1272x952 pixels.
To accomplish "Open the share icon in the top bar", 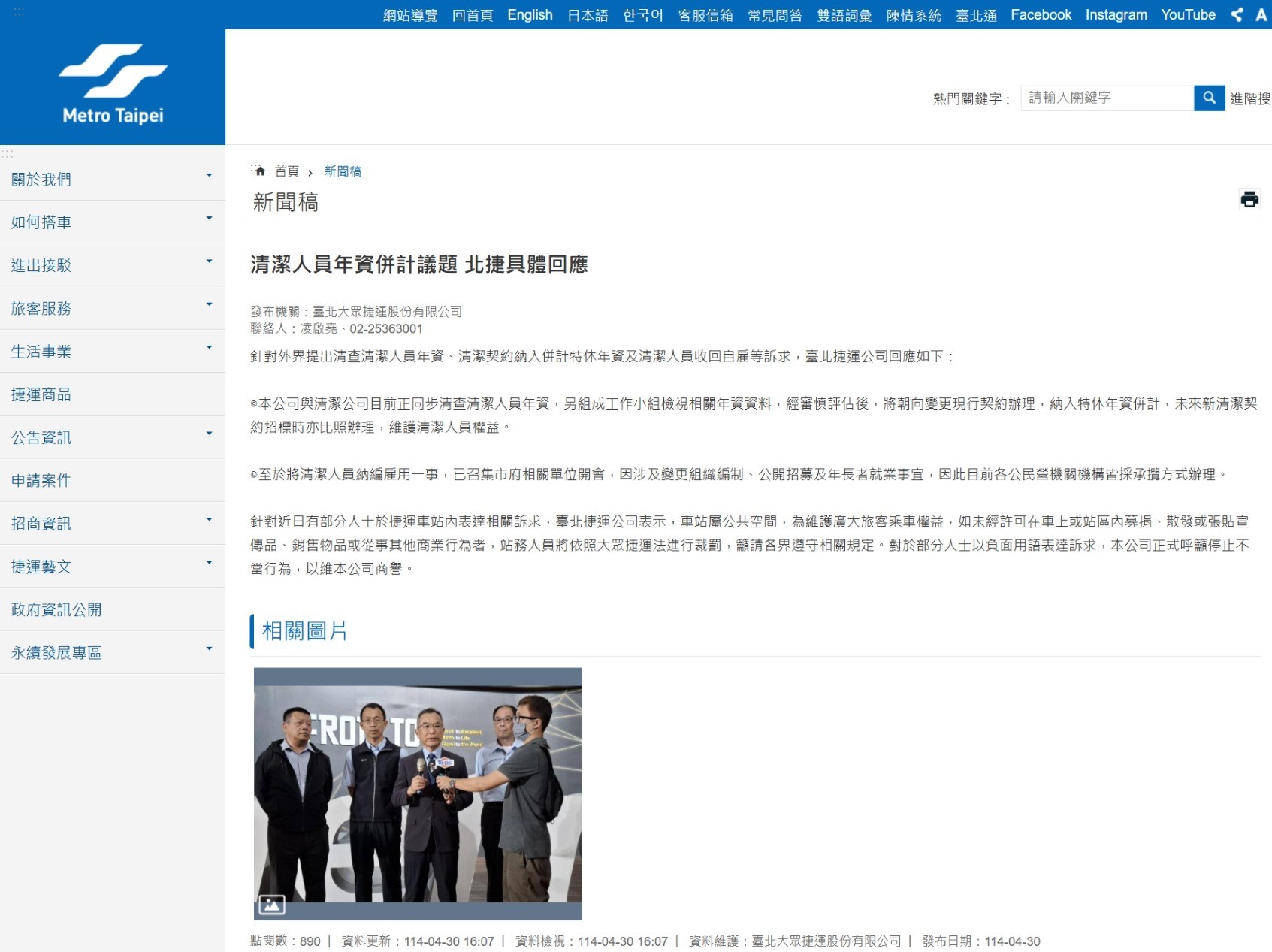I will tap(1237, 14).
